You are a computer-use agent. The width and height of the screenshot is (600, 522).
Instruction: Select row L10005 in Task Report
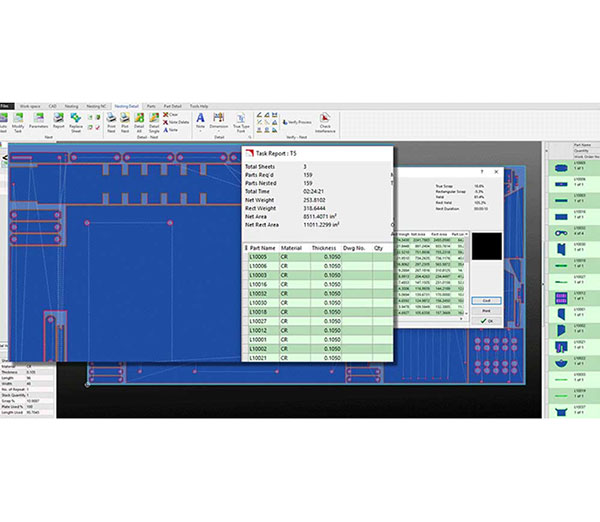(x=318, y=257)
